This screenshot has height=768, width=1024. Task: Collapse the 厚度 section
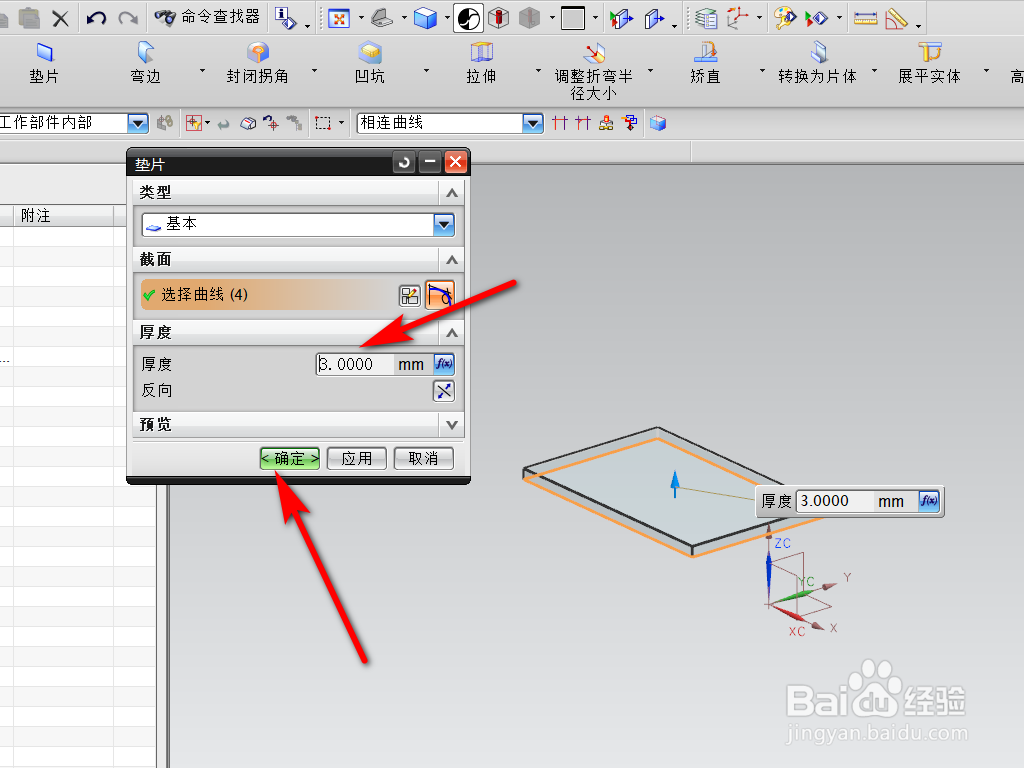pos(452,333)
